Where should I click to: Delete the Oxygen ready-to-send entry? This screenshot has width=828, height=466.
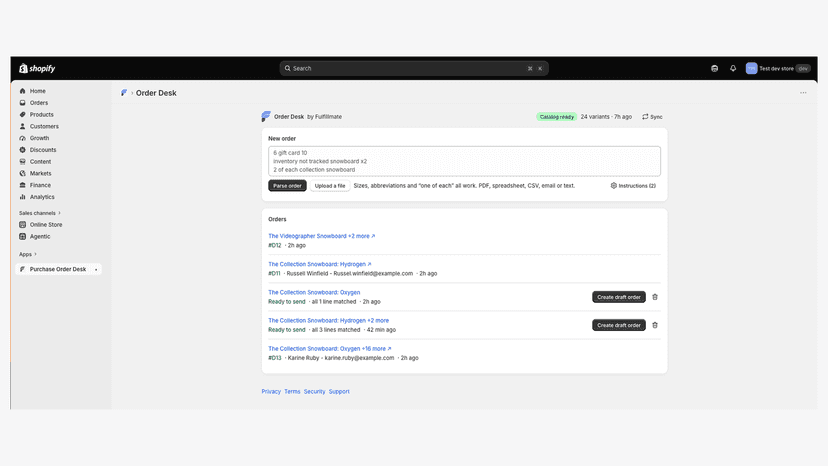point(655,297)
